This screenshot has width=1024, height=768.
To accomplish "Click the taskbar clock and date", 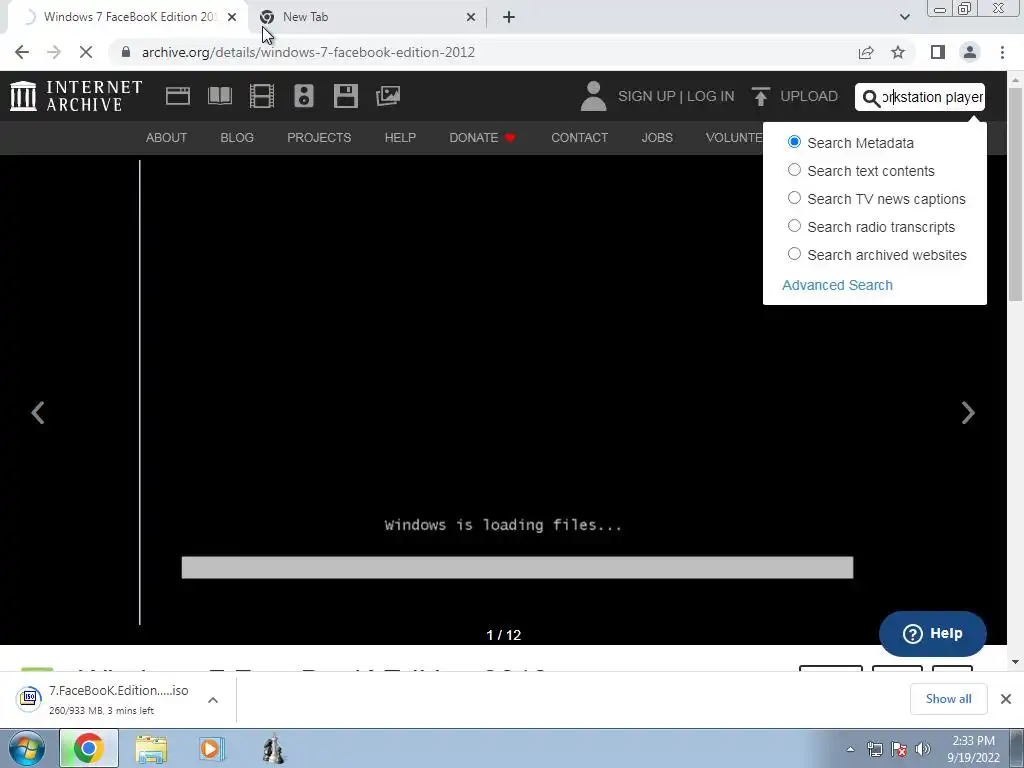I will pyautogui.click(x=973, y=749).
